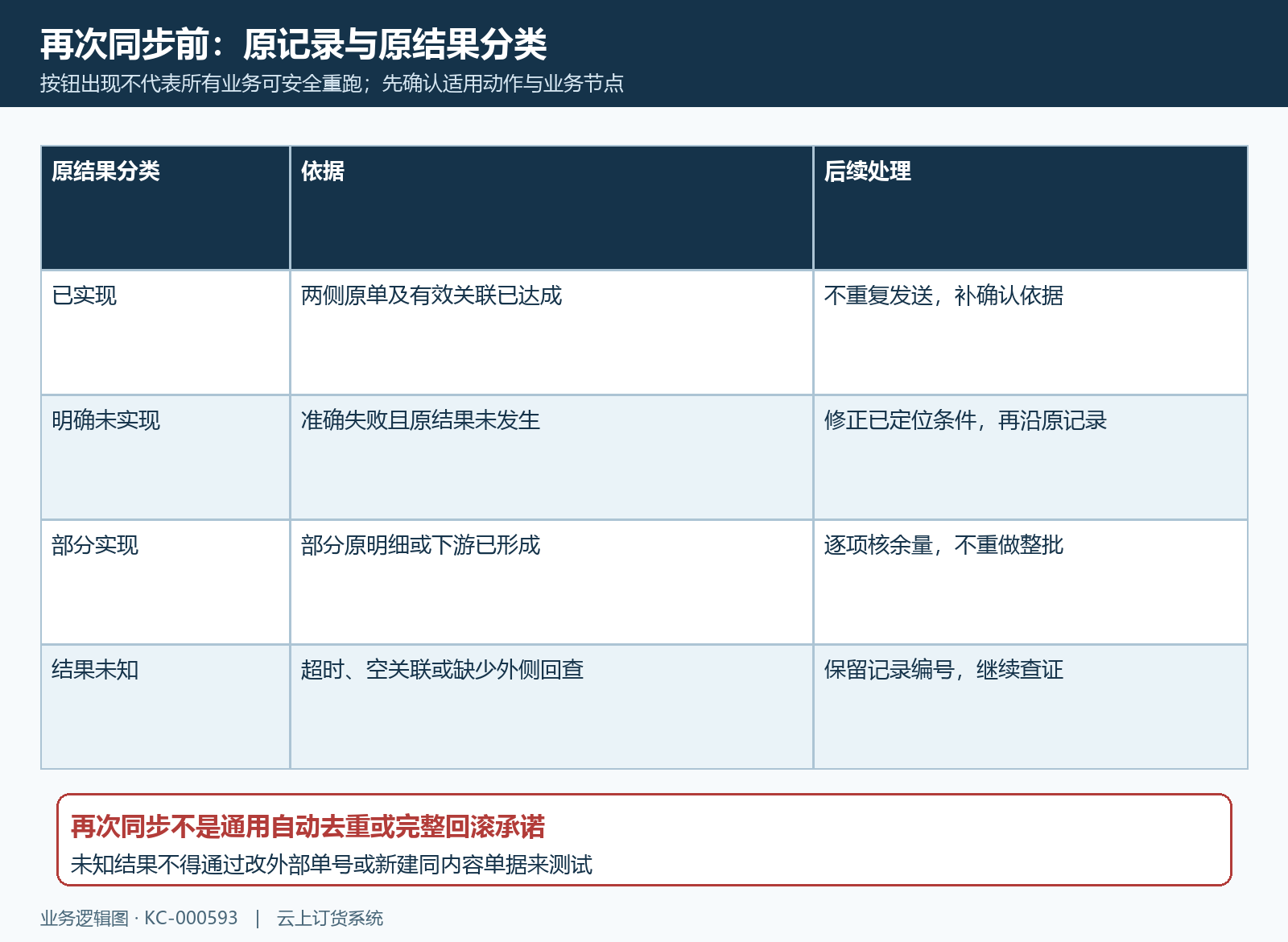Screen dimensions: 1288x942
Task: Select the subtitle starting with 按钮出现不代表所有业务可安全重跑
Action: (332, 84)
